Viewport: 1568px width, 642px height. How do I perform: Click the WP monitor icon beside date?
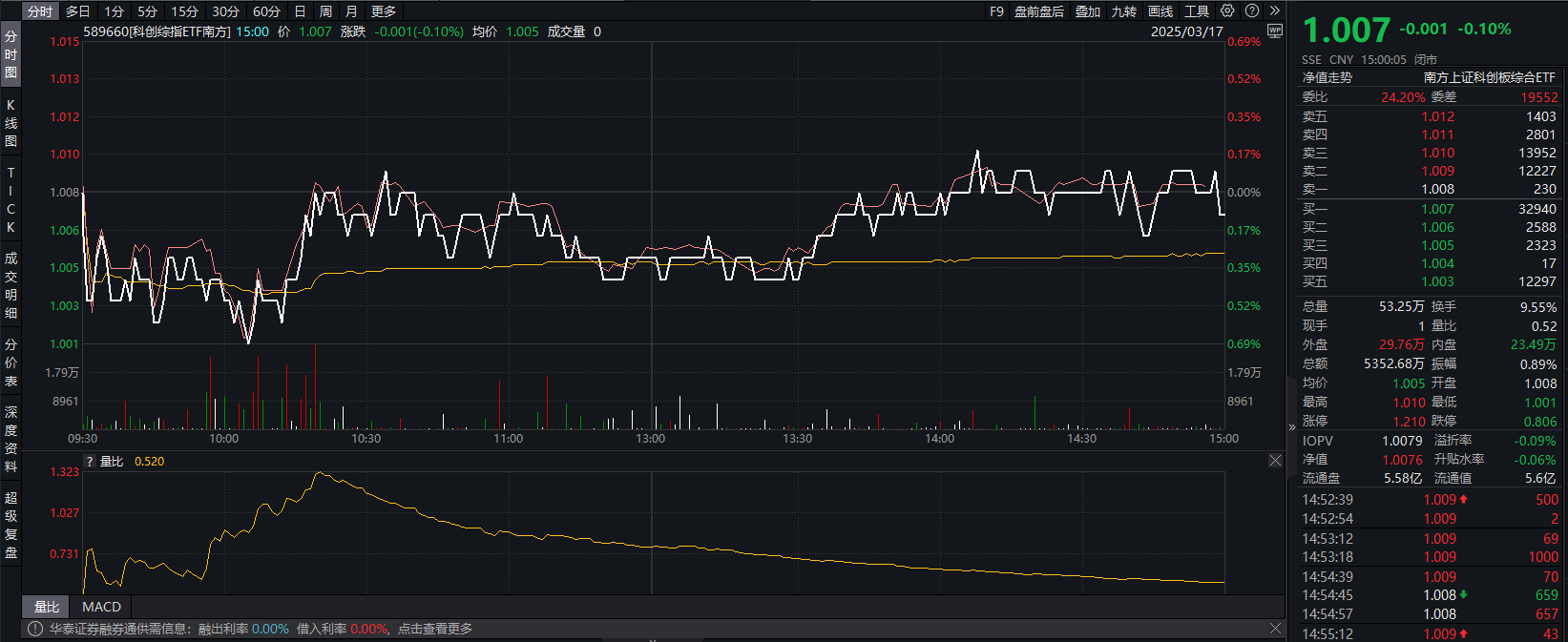(1275, 31)
